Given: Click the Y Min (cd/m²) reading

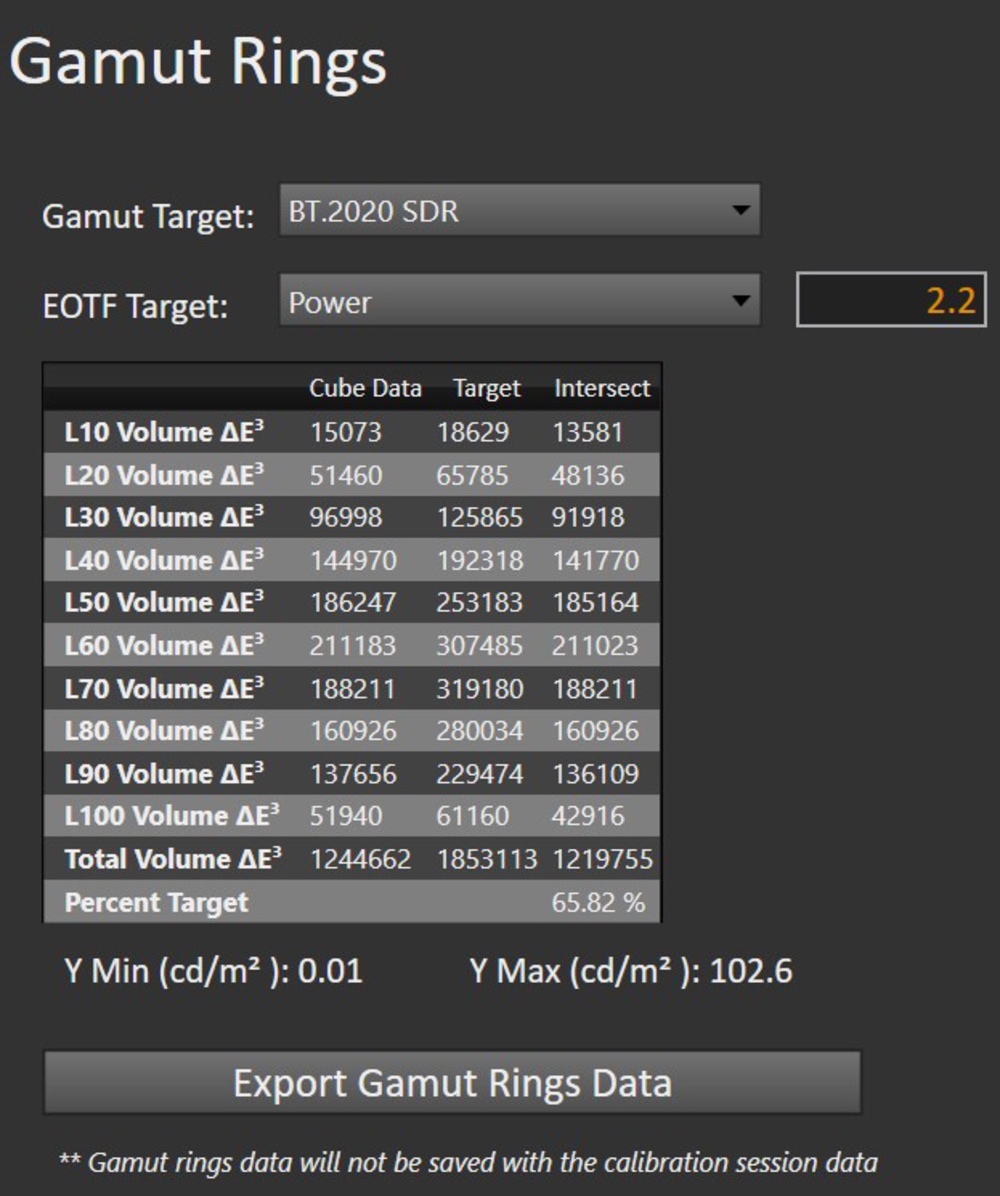Looking at the screenshot, I should pos(213,970).
